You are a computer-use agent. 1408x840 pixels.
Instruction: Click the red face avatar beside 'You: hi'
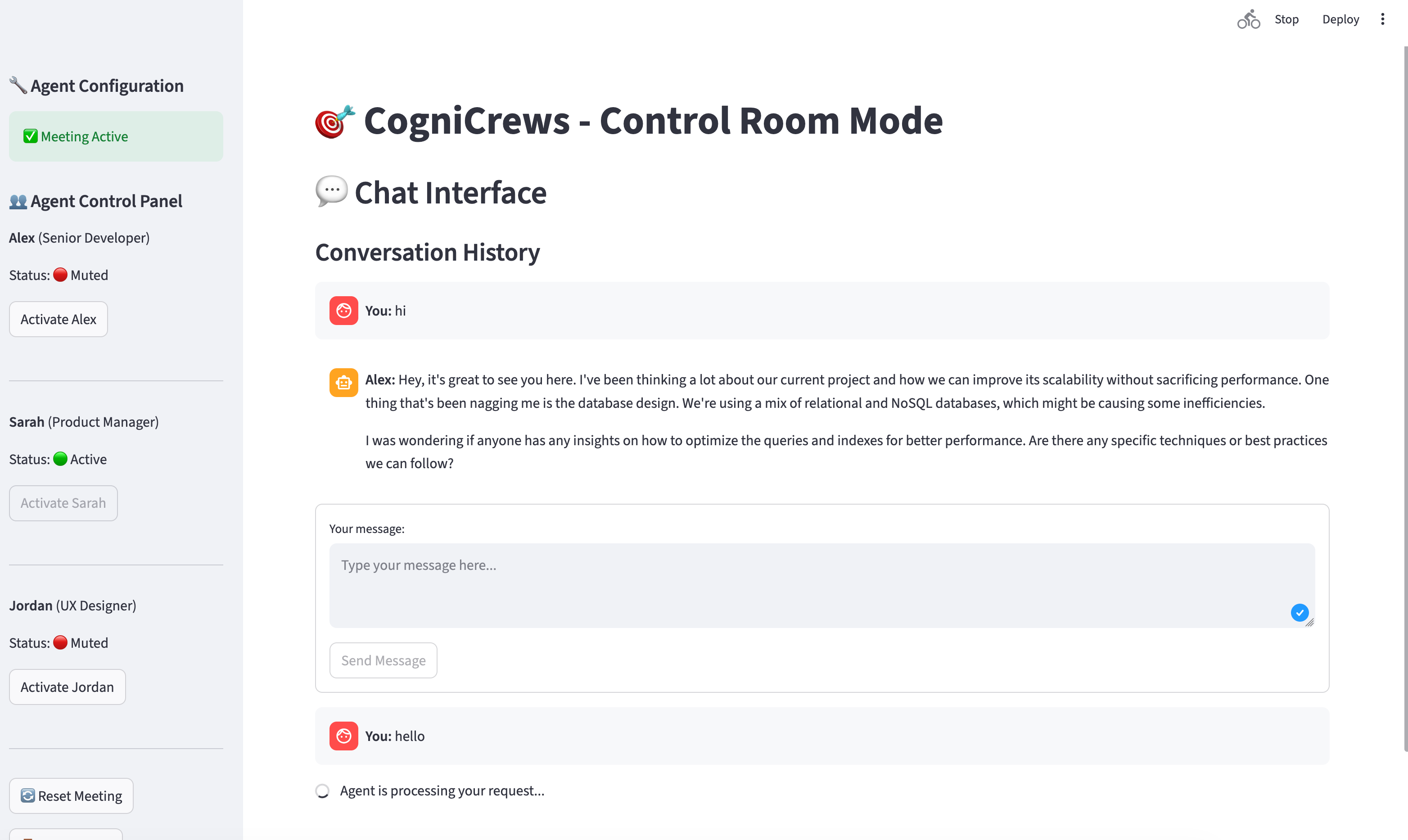(x=343, y=310)
